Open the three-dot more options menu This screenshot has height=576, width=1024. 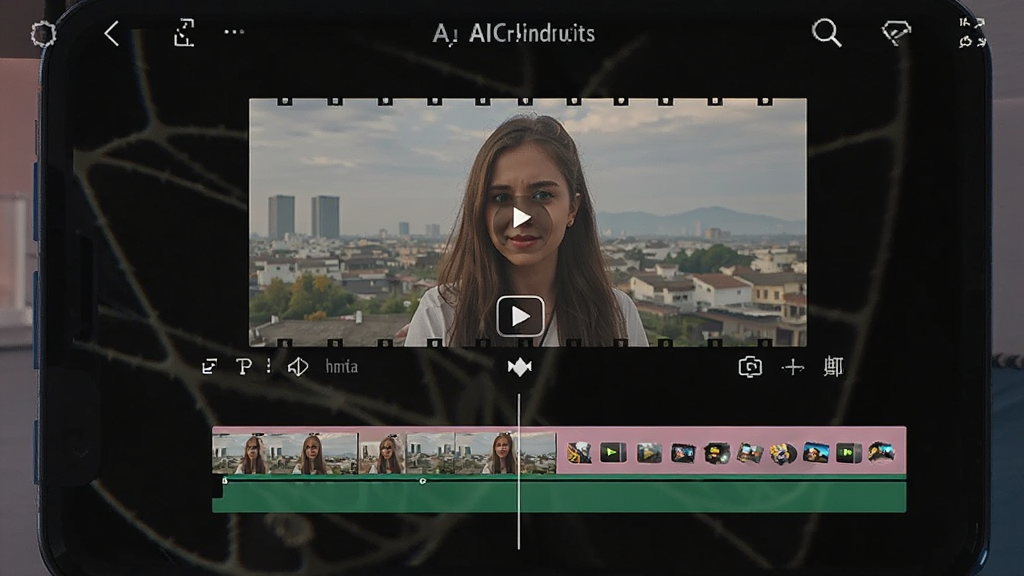click(x=234, y=31)
